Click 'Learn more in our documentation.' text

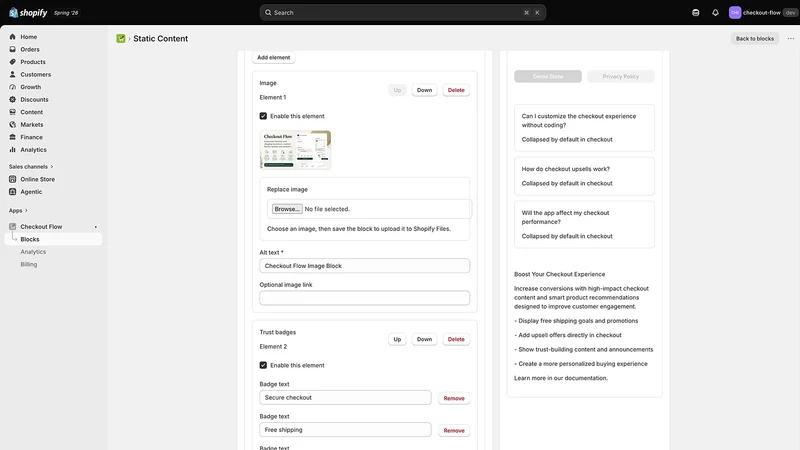(x=561, y=378)
